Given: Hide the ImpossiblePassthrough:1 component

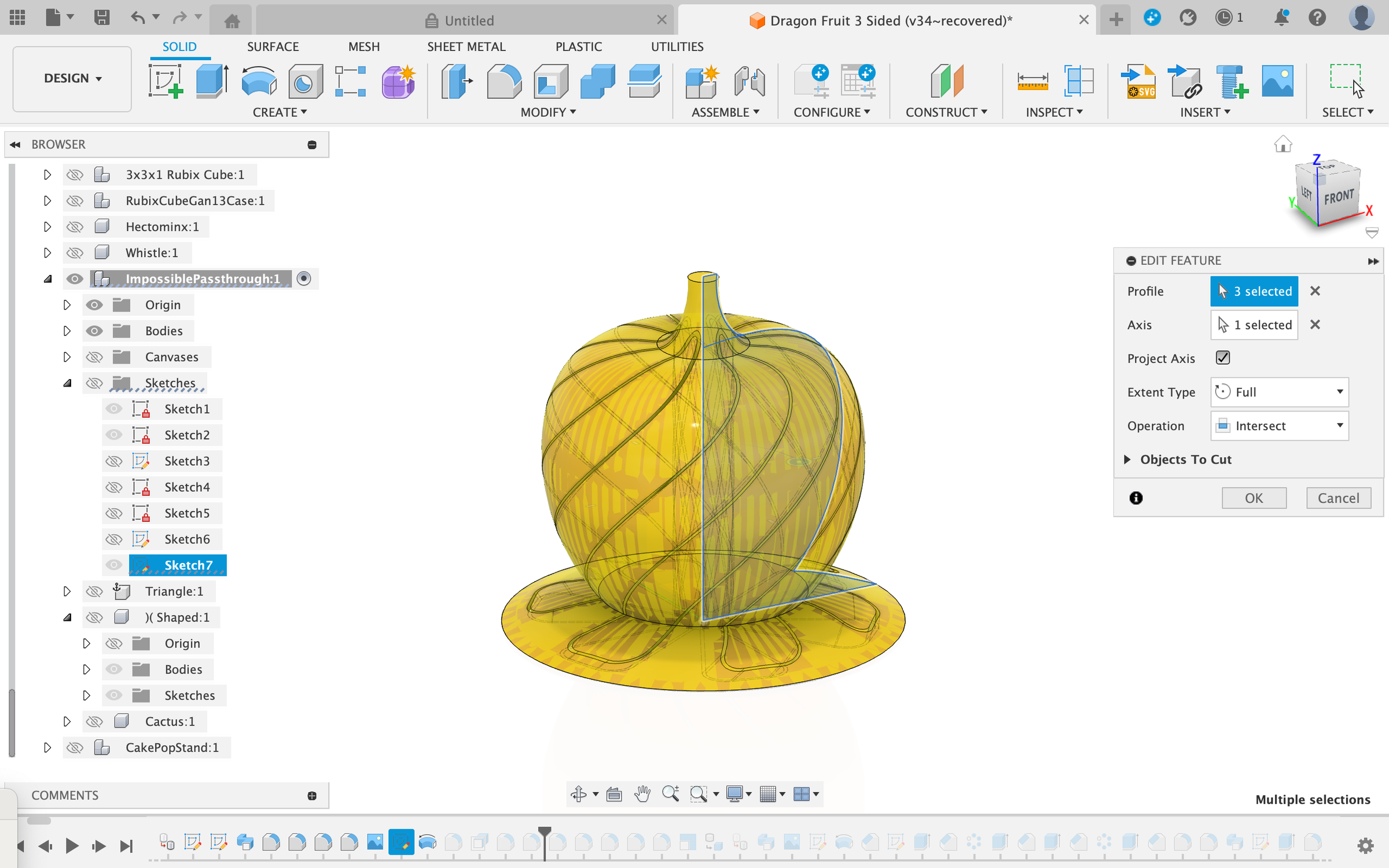Looking at the screenshot, I should pos(75,279).
